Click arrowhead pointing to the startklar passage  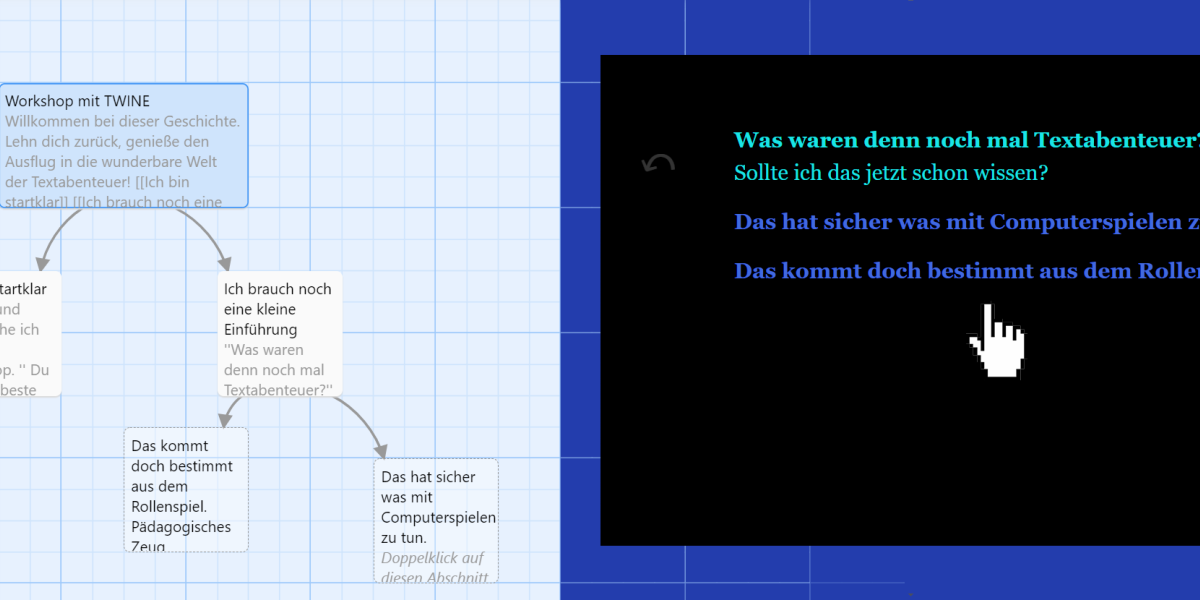(x=40, y=263)
